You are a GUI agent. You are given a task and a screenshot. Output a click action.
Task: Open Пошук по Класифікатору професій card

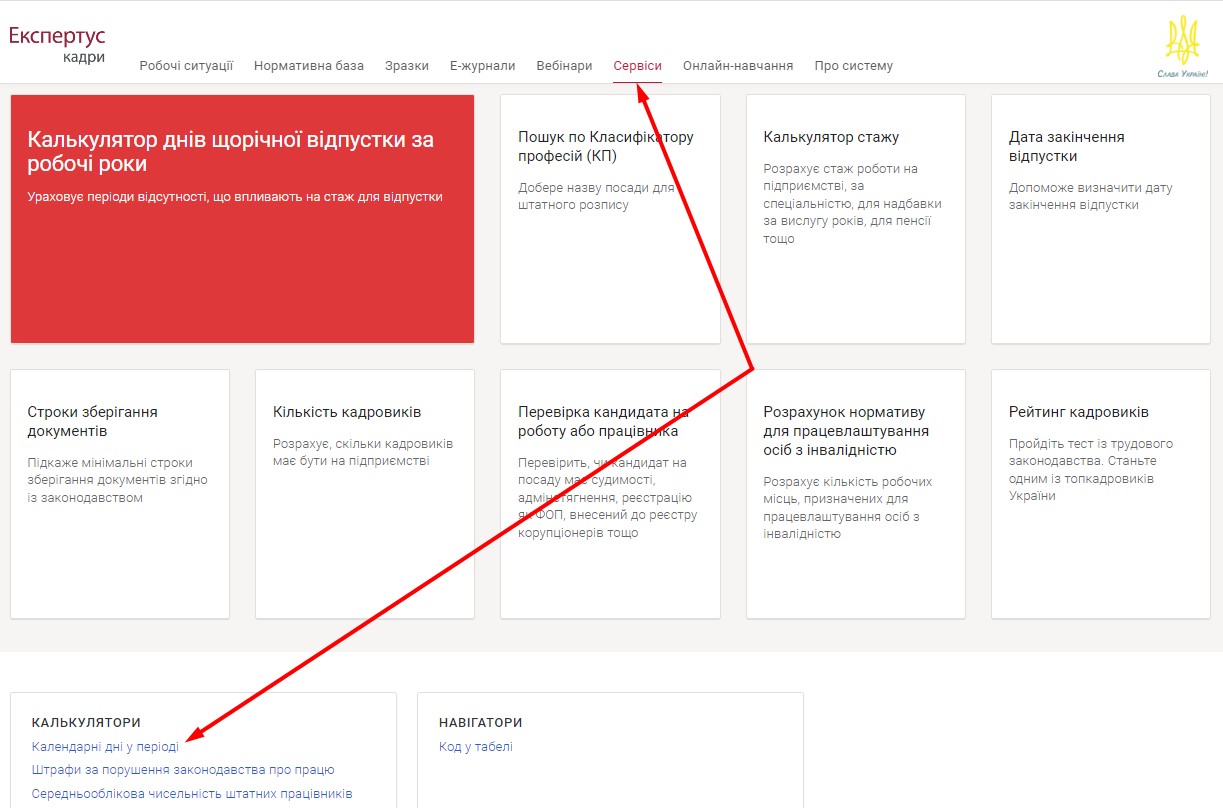610,219
